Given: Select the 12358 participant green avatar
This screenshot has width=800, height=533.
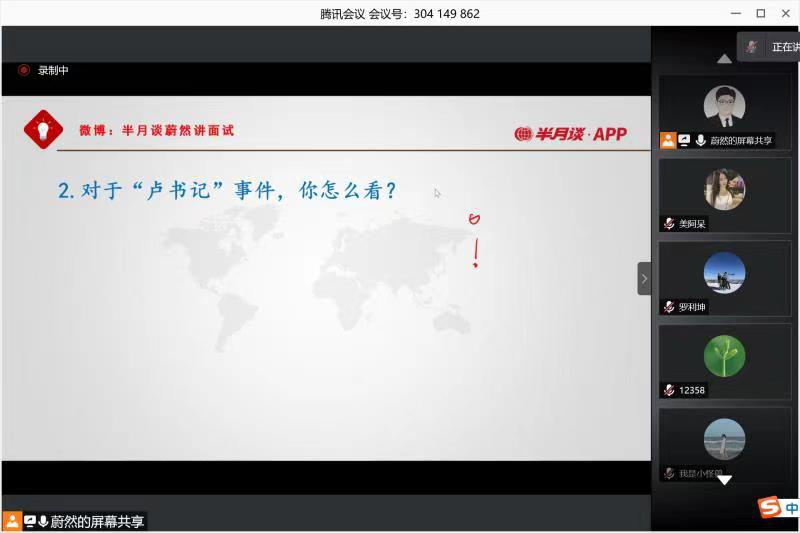Looking at the screenshot, I should [x=724, y=356].
